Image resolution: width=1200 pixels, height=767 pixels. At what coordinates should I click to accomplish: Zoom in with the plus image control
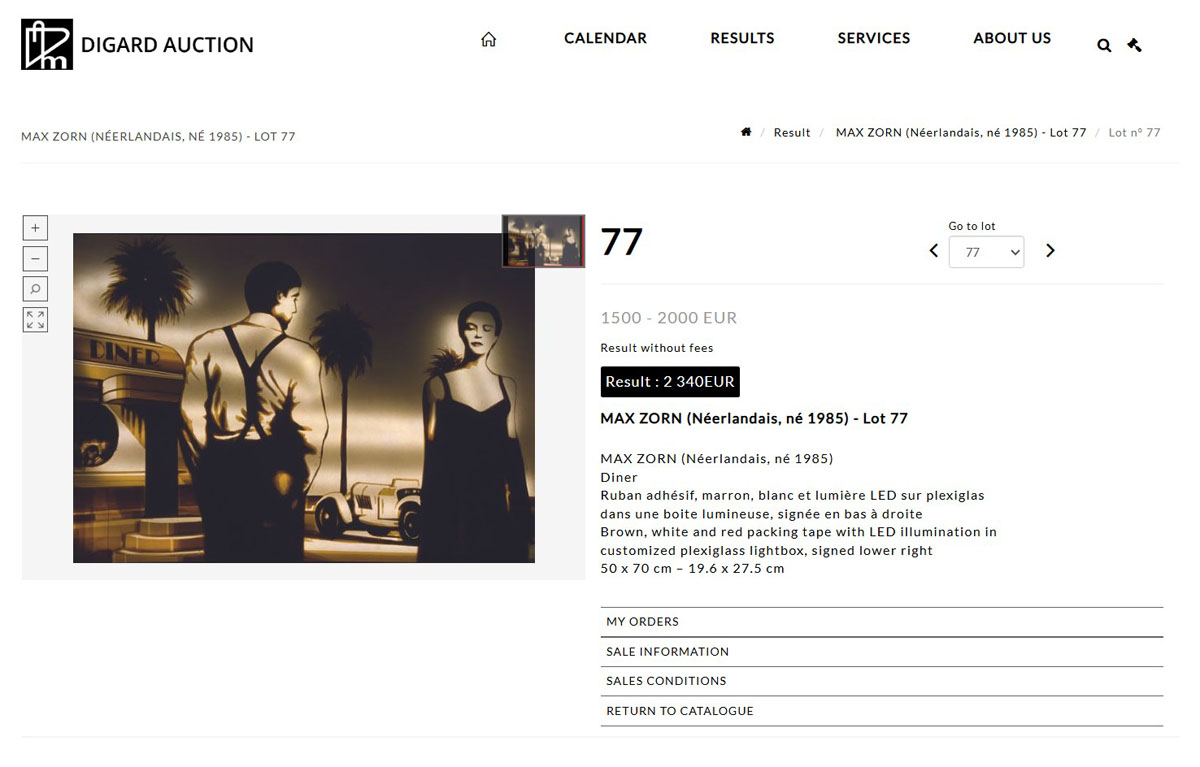(x=35, y=228)
